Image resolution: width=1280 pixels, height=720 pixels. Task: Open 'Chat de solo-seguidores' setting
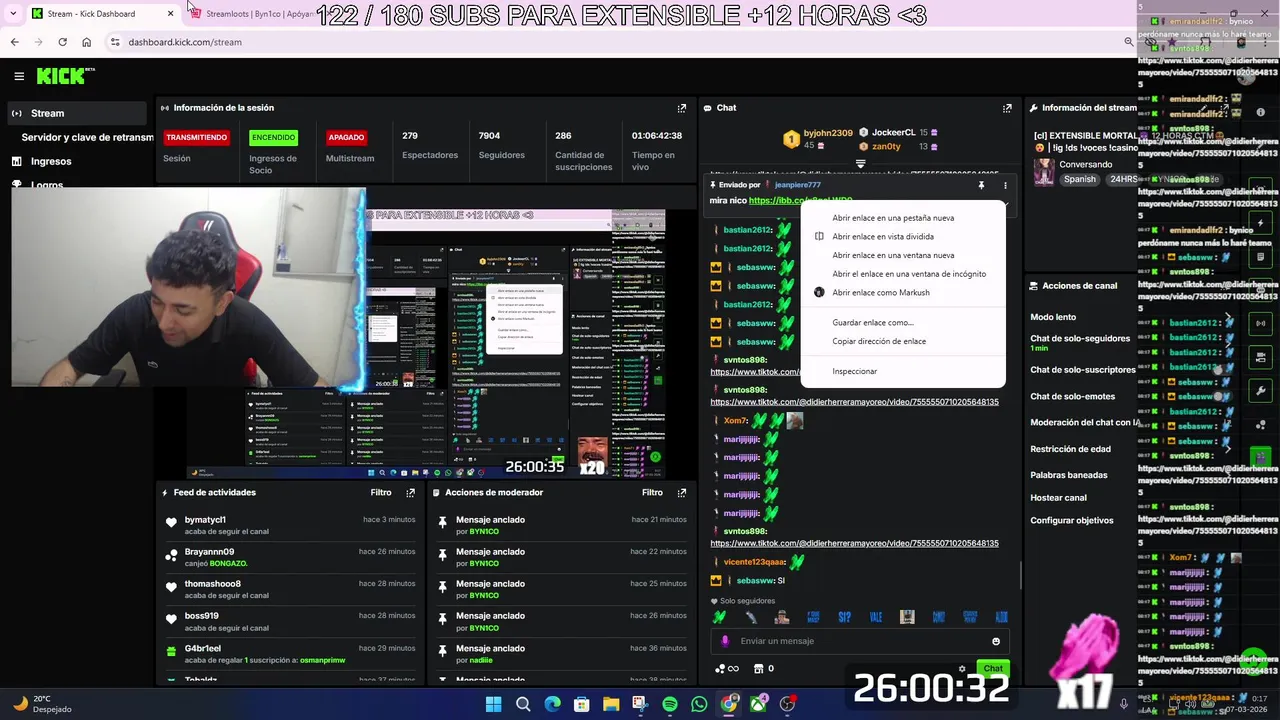tap(1080, 339)
